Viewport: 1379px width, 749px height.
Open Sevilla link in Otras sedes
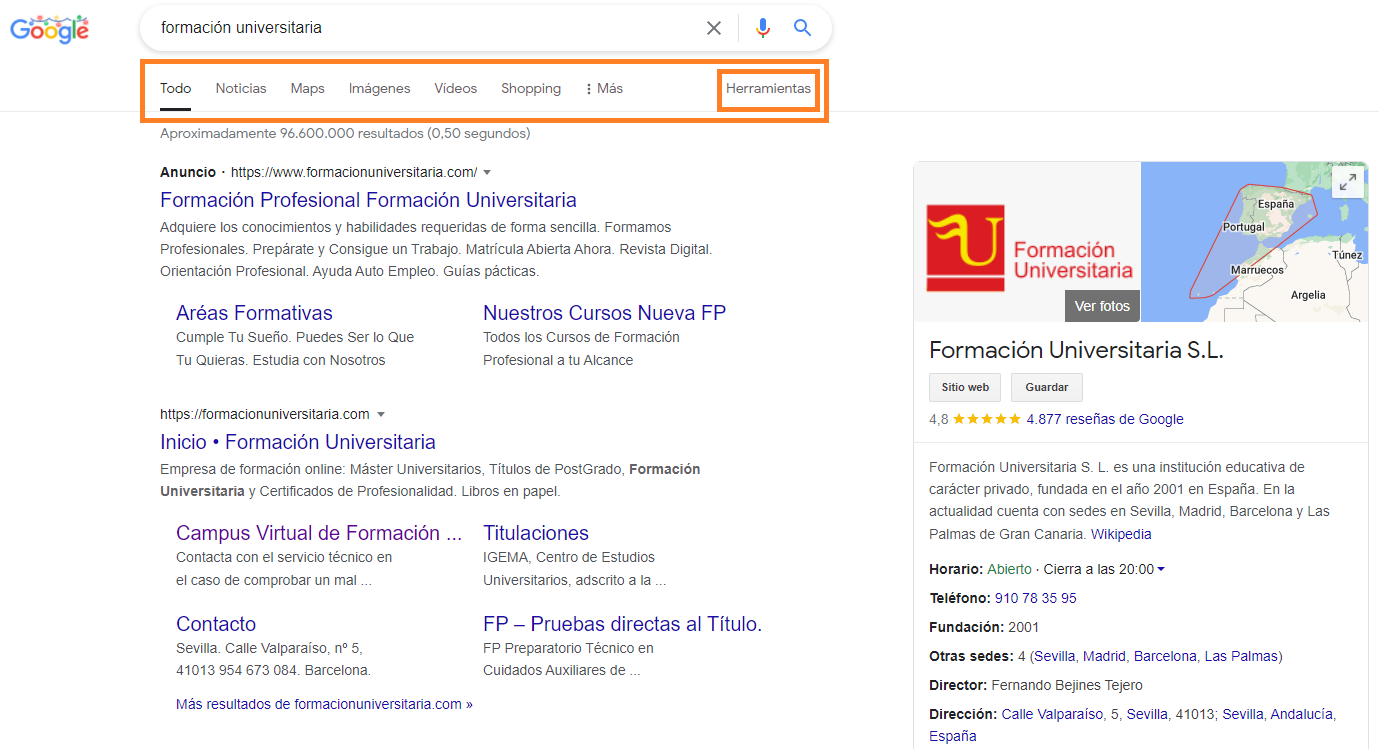(x=1055, y=656)
